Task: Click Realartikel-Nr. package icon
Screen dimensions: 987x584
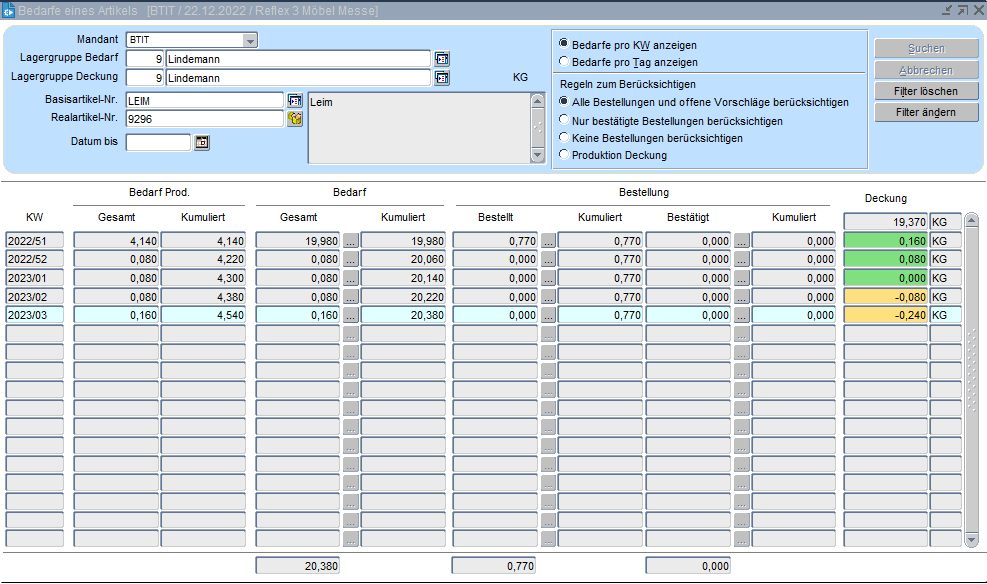Action: (295, 119)
